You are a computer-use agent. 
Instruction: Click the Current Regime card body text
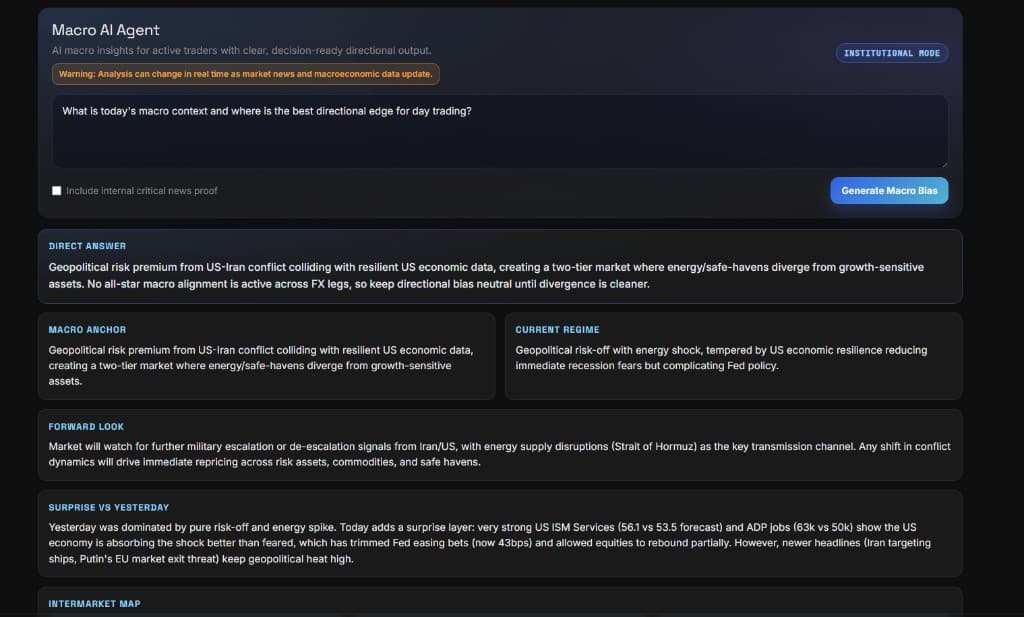(x=721, y=358)
